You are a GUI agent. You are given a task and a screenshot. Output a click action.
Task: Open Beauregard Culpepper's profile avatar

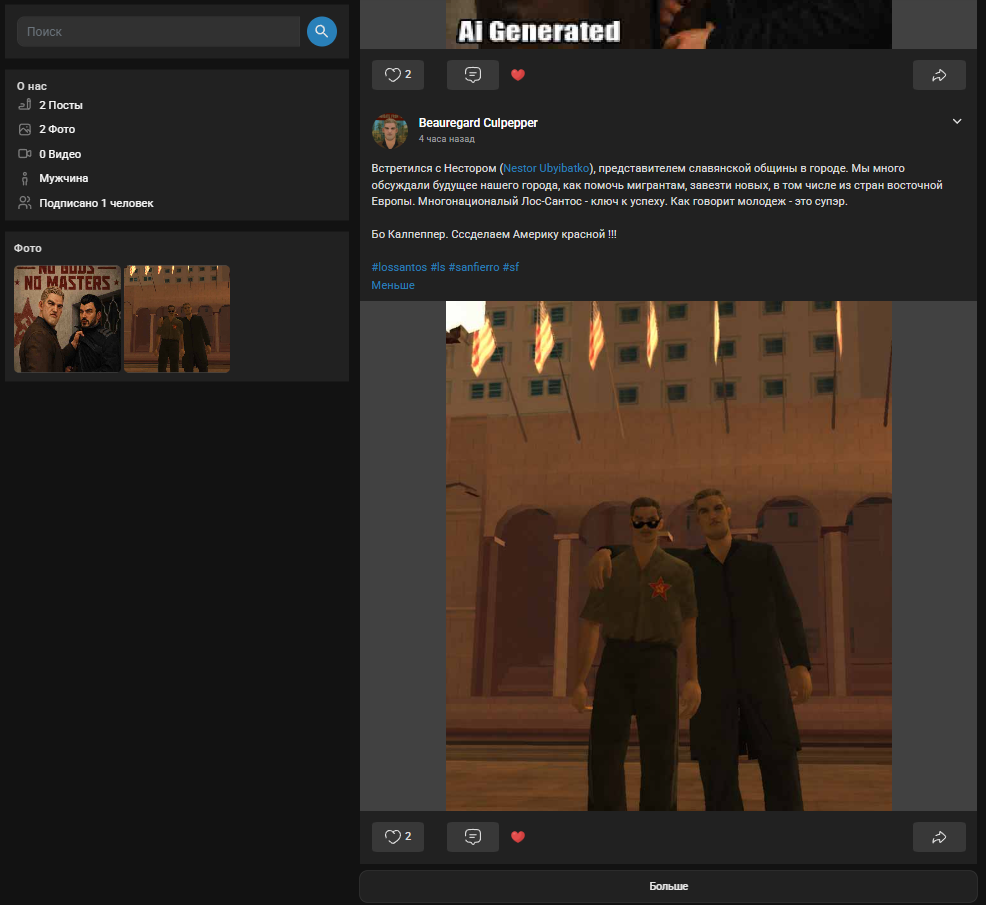click(x=390, y=131)
